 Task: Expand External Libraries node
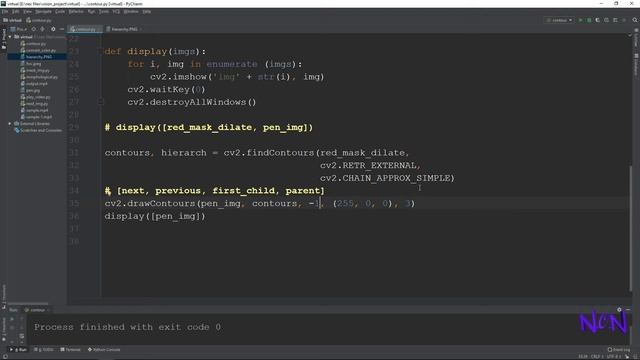tap(10, 124)
